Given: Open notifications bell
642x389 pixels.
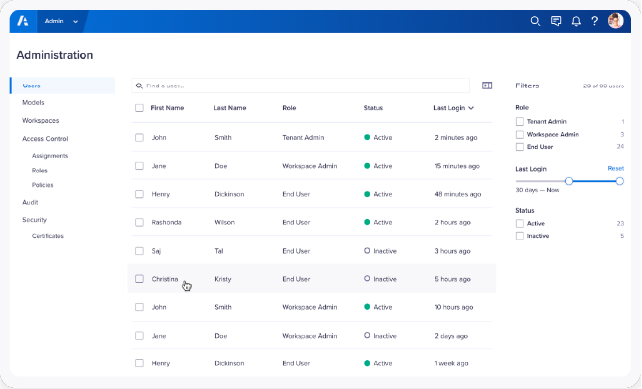Looking at the screenshot, I should [576, 21].
